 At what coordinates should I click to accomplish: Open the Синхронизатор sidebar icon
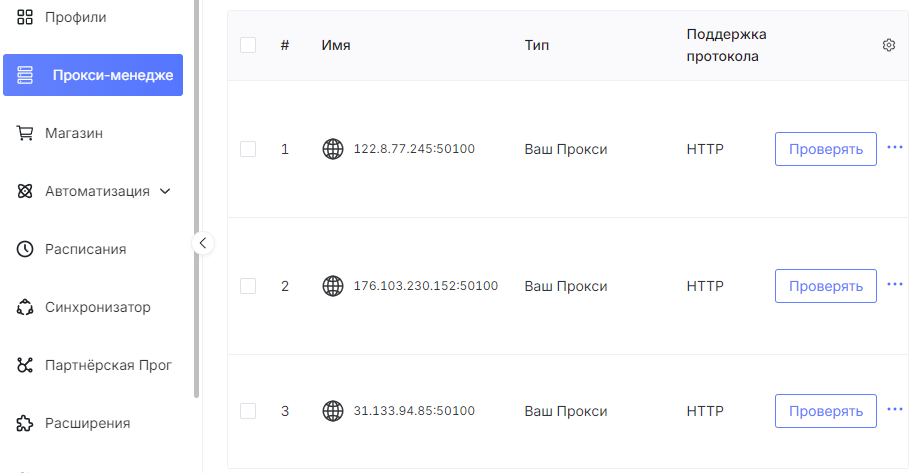click(x=24, y=307)
